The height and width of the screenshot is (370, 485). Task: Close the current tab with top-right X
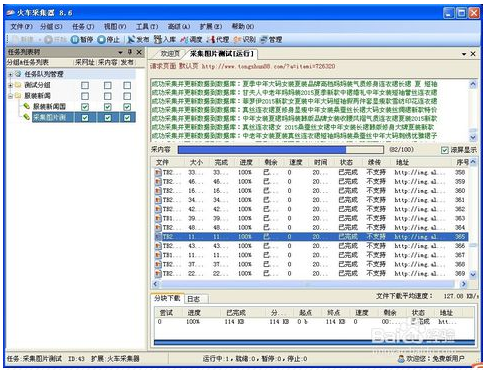473,54
